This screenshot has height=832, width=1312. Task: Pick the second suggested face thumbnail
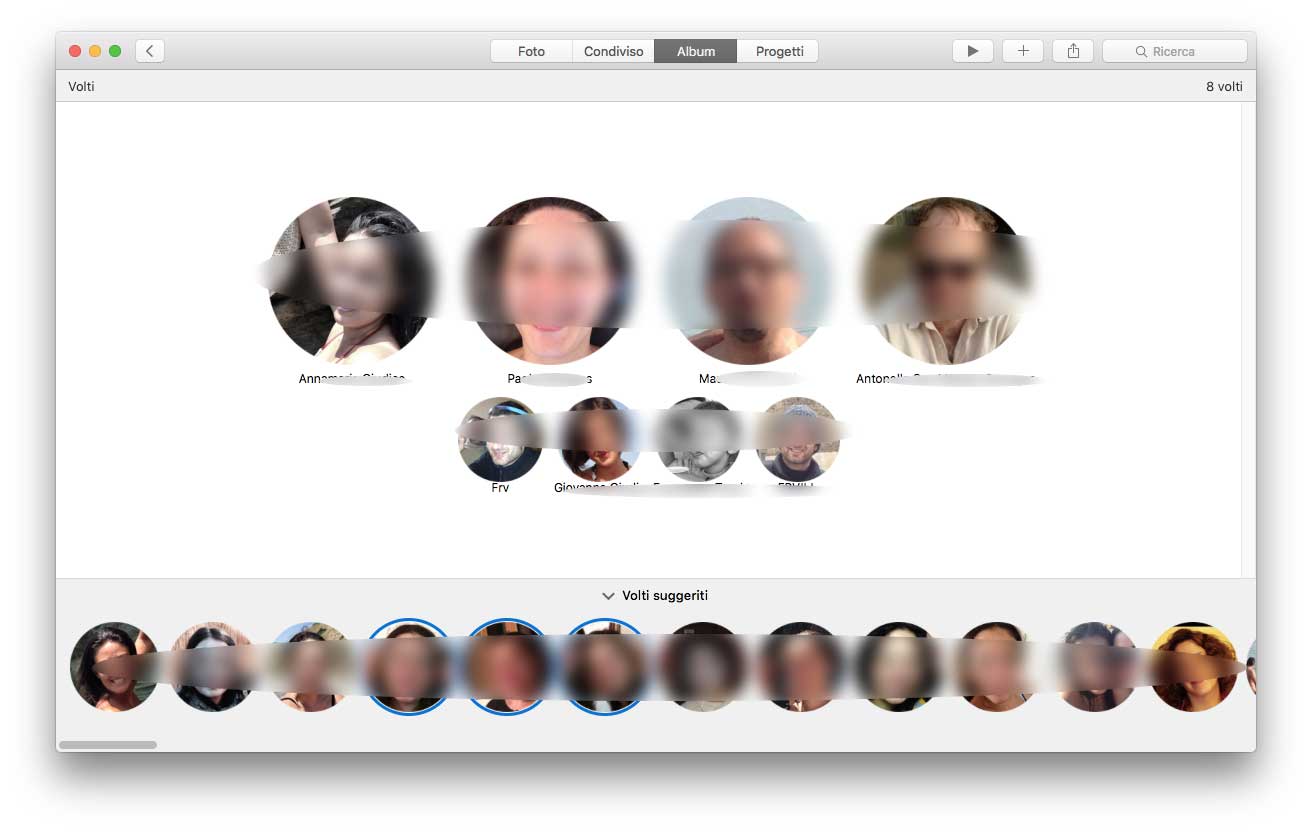pos(212,667)
